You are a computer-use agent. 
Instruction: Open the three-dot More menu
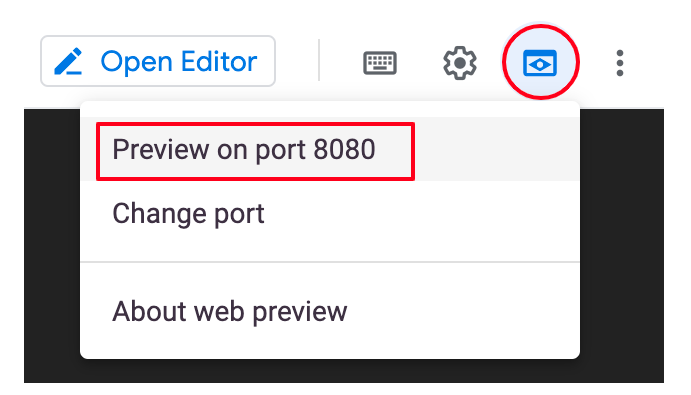click(x=620, y=63)
